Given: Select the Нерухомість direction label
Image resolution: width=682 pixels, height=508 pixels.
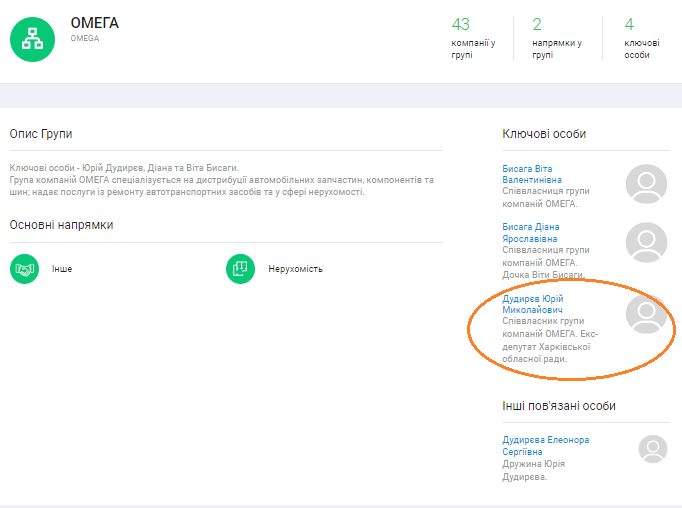Looking at the screenshot, I should click(295, 269).
